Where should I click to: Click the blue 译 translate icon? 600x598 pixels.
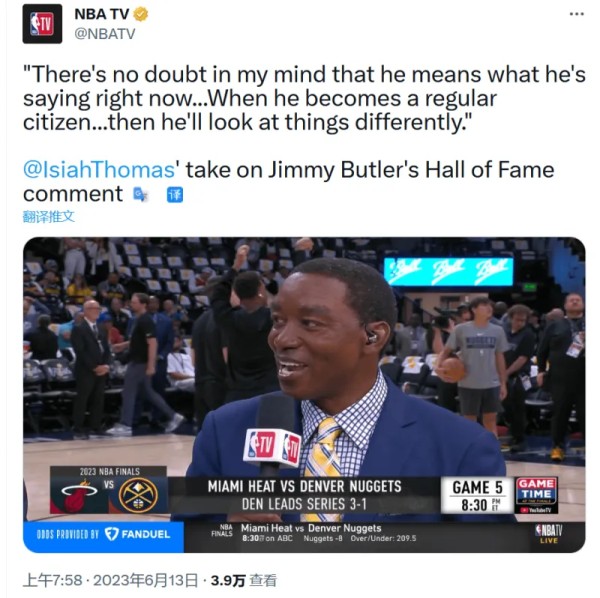coord(175,195)
